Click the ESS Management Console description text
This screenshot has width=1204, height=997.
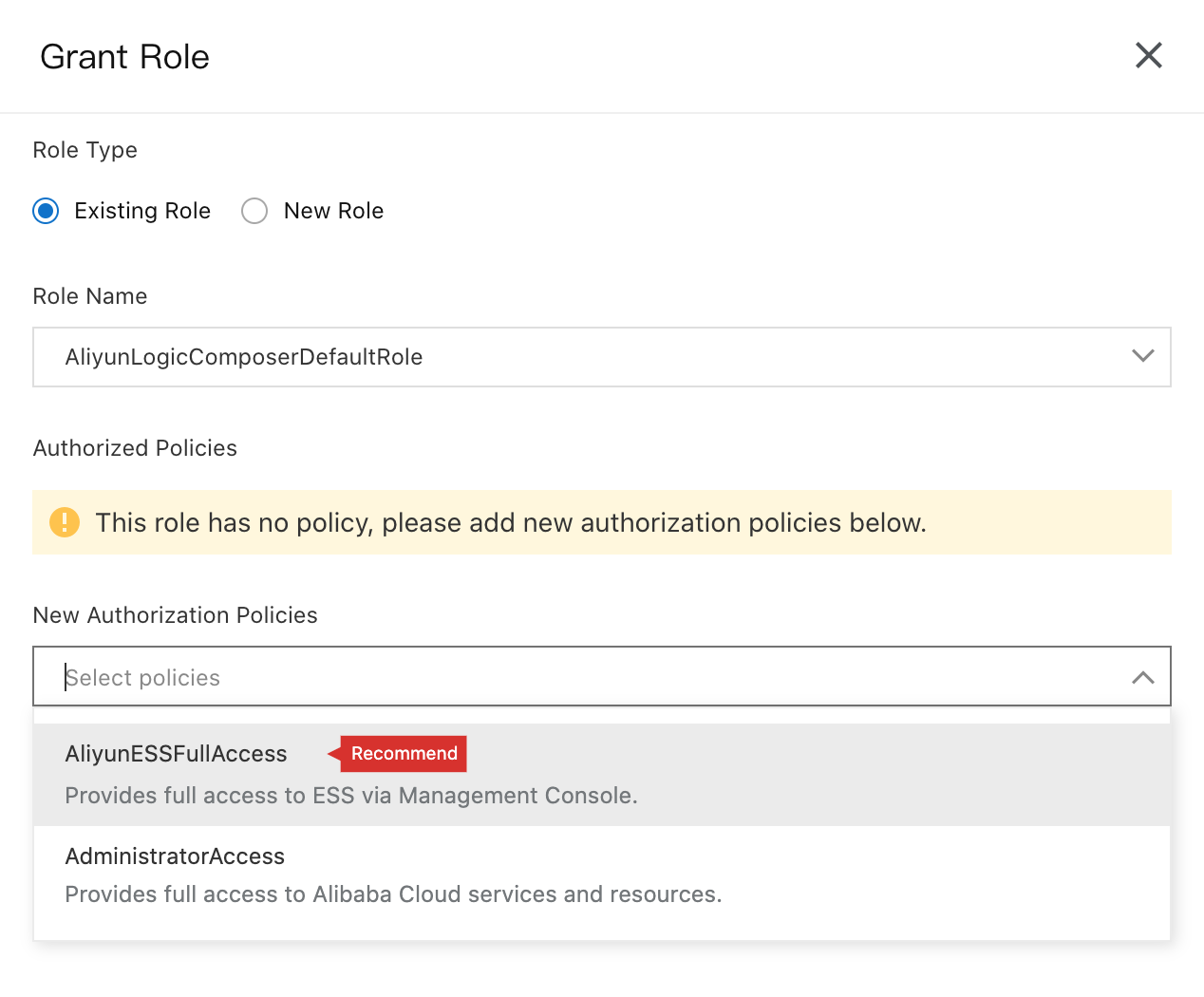point(351,796)
